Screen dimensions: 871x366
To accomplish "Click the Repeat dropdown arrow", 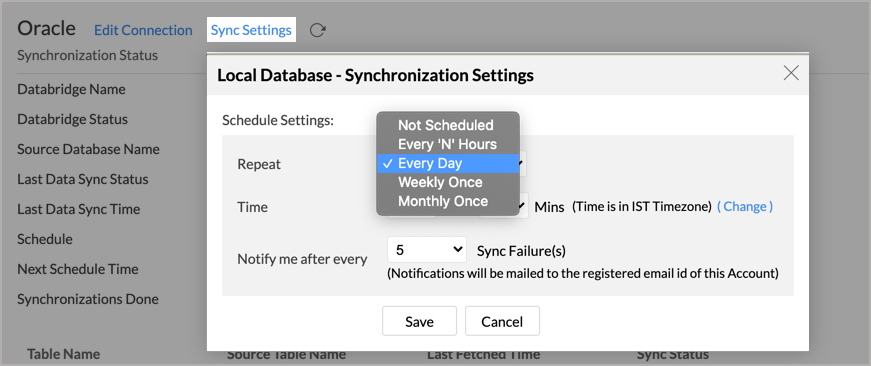I will coord(522,164).
